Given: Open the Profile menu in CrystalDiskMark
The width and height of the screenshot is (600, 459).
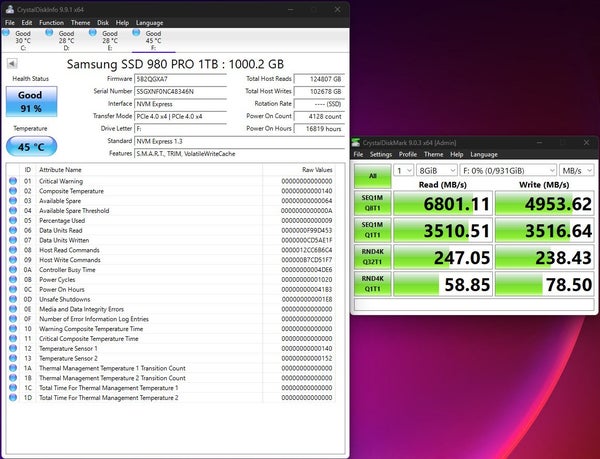Looking at the screenshot, I should (x=408, y=154).
